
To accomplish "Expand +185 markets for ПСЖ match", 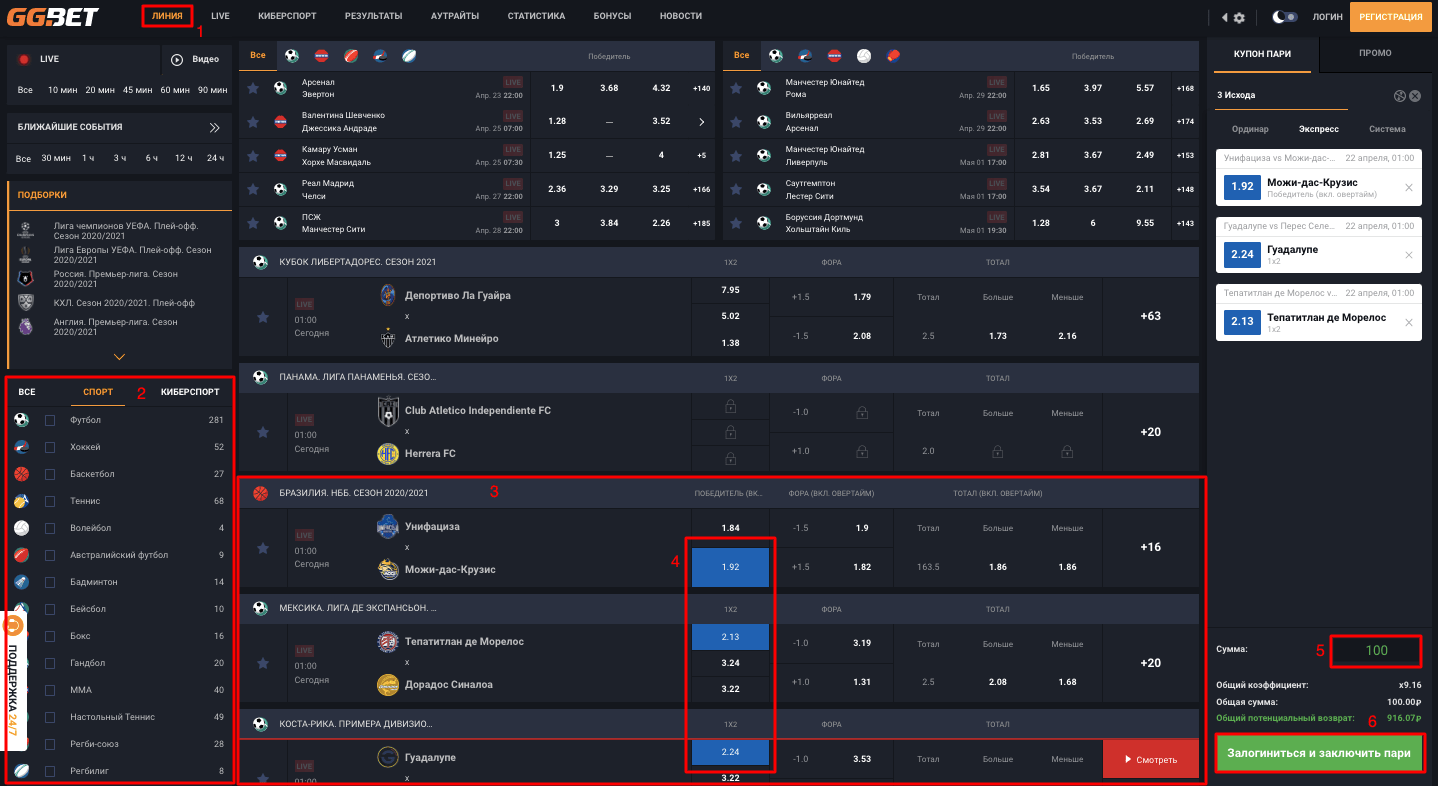I will 701,223.
